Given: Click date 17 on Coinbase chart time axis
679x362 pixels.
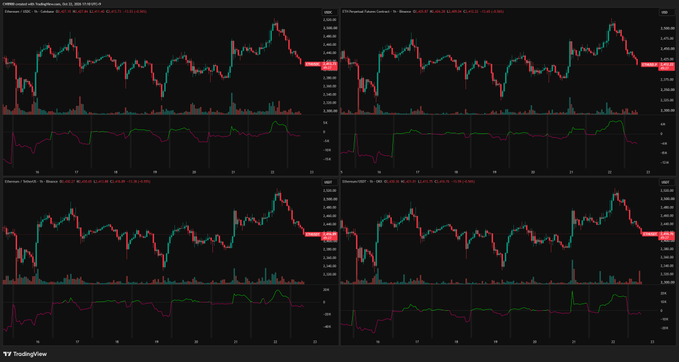Looking at the screenshot, I should [x=77, y=172].
